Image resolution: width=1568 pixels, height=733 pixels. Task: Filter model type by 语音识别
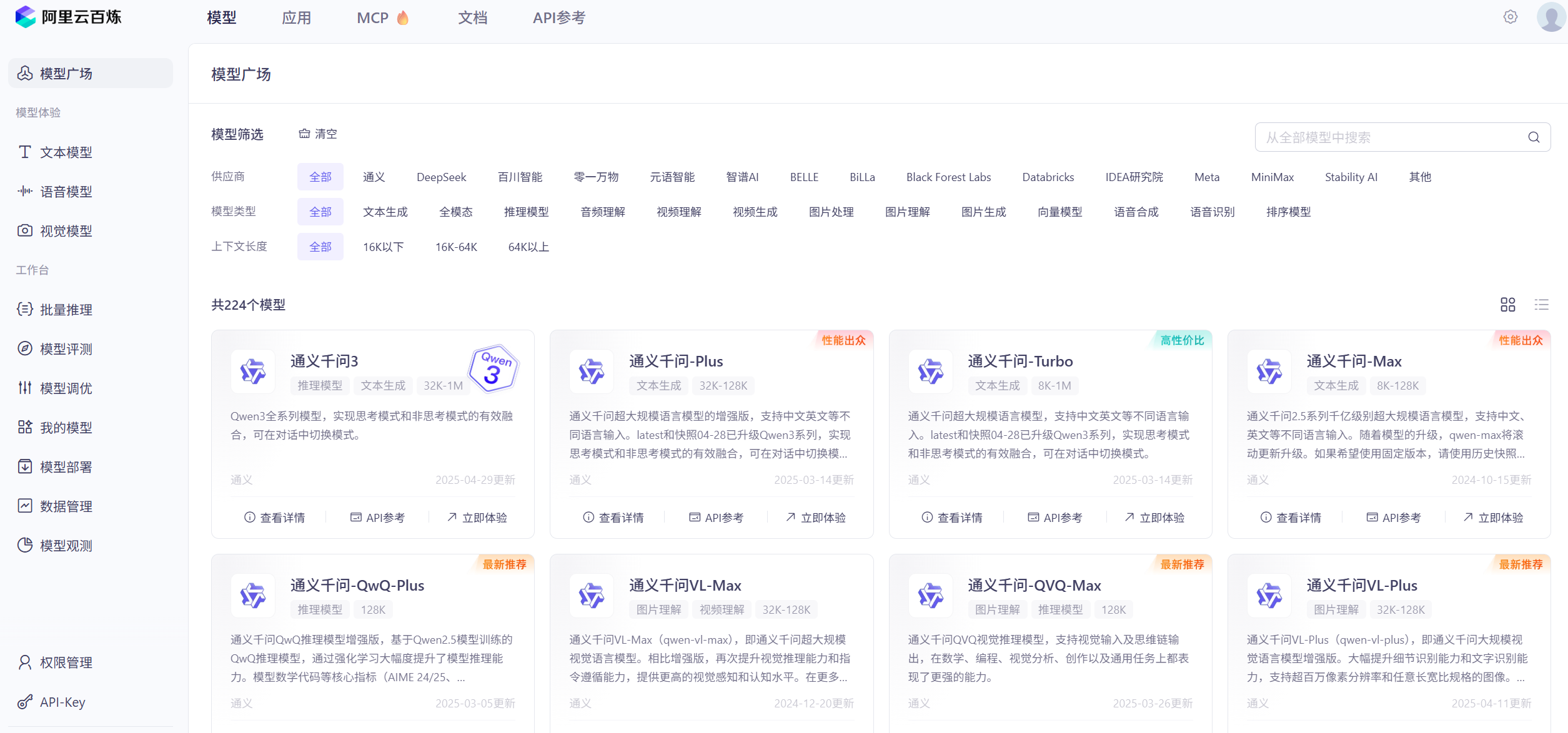[1212, 212]
